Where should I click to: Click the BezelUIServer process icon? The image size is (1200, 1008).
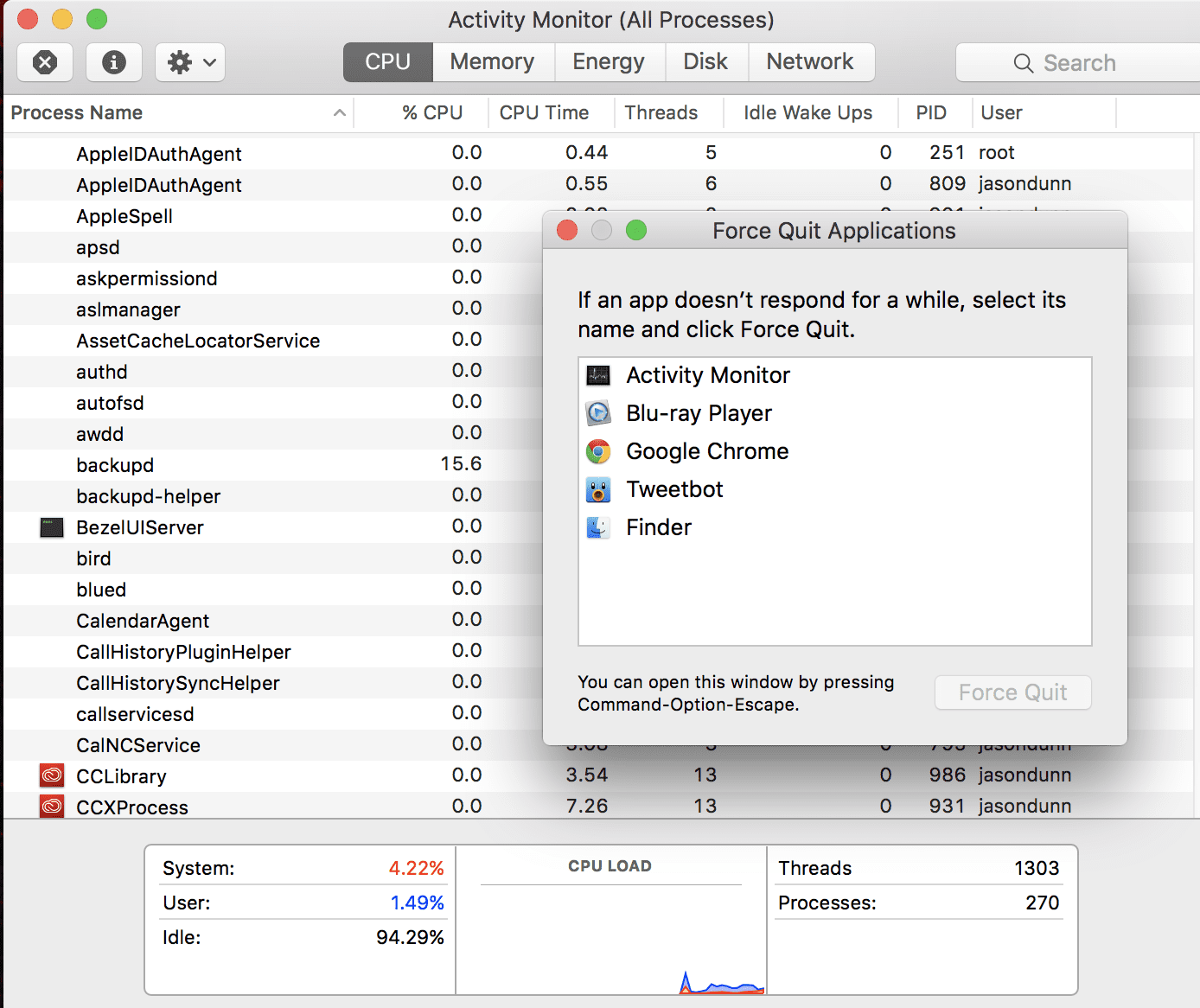52,527
